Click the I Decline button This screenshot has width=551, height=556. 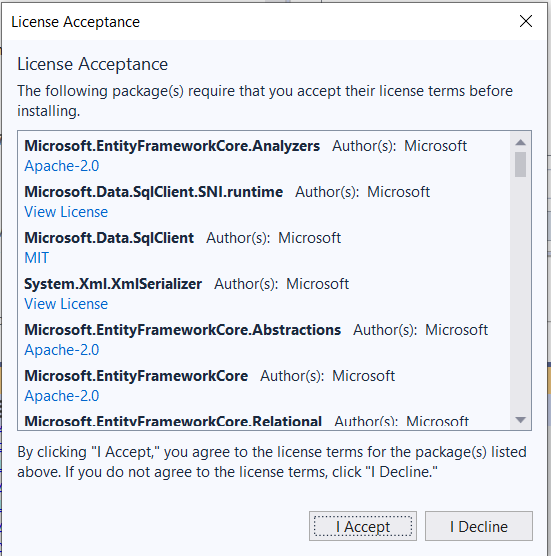(x=479, y=526)
